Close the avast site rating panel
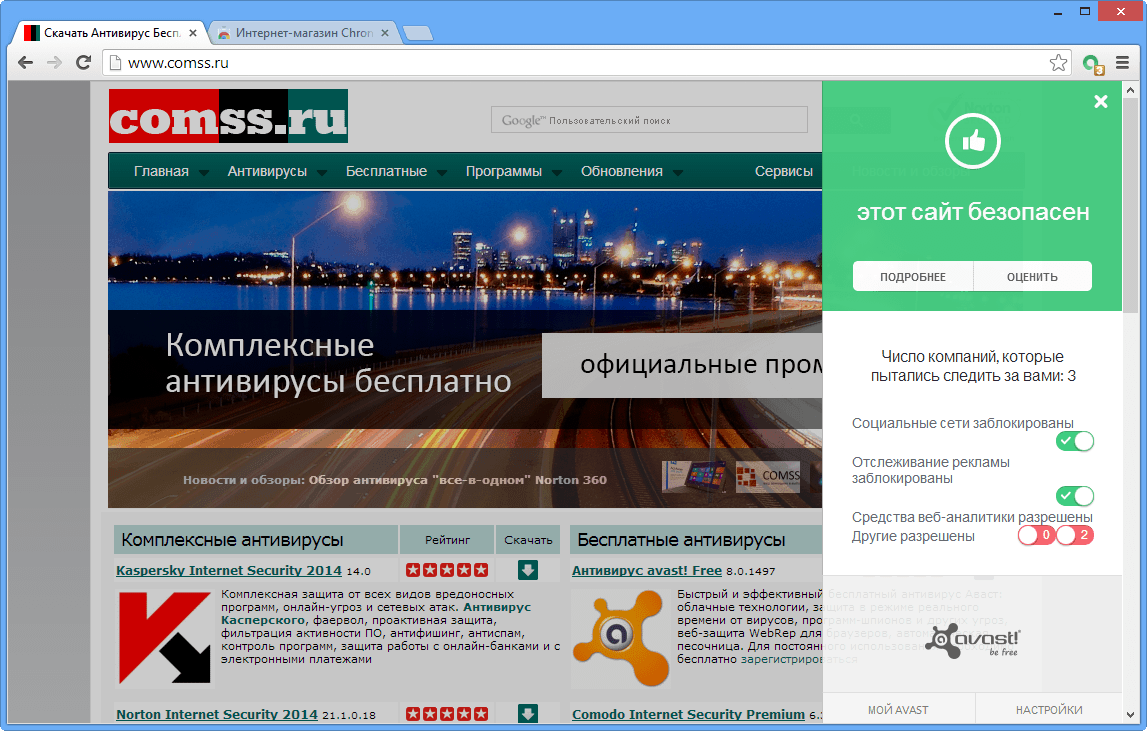Image resolution: width=1147 pixels, height=731 pixels. point(1101,102)
